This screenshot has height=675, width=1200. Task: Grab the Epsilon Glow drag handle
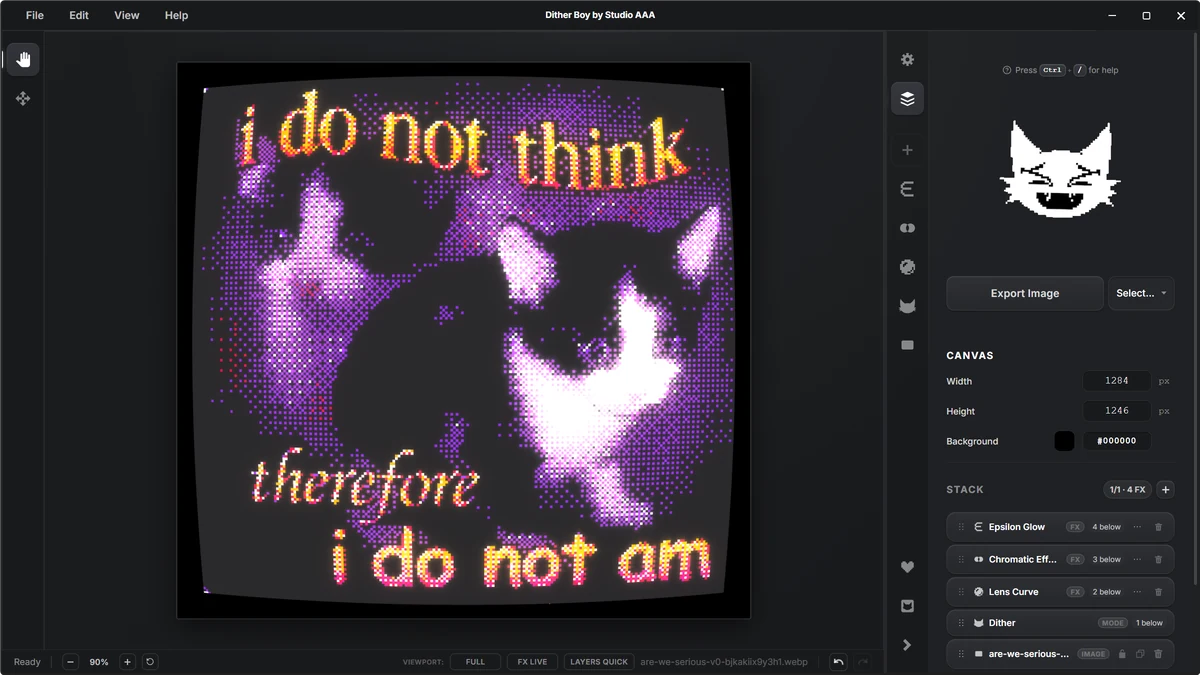pyautogui.click(x=961, y=527)
